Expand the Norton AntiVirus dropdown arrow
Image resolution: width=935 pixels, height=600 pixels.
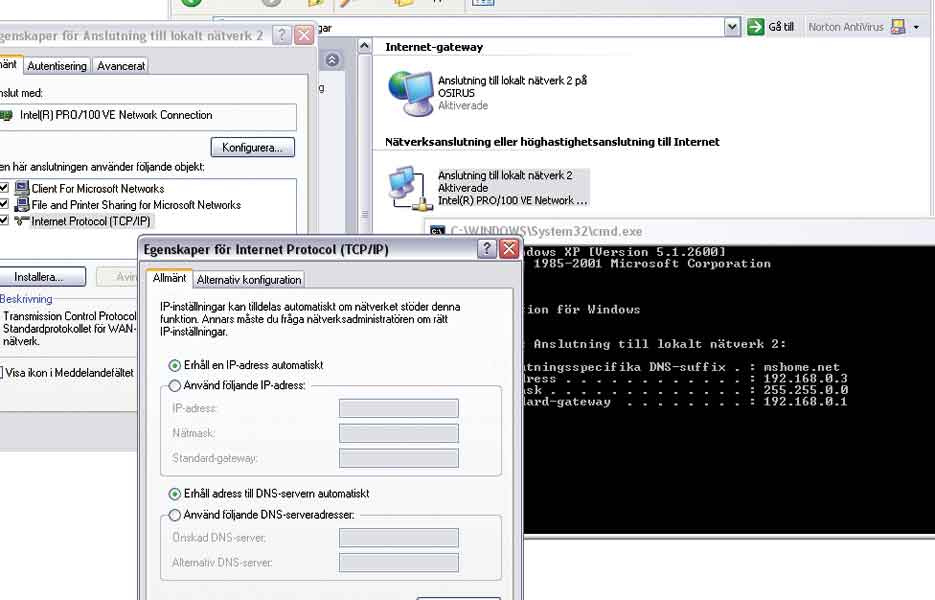[917, 27]
